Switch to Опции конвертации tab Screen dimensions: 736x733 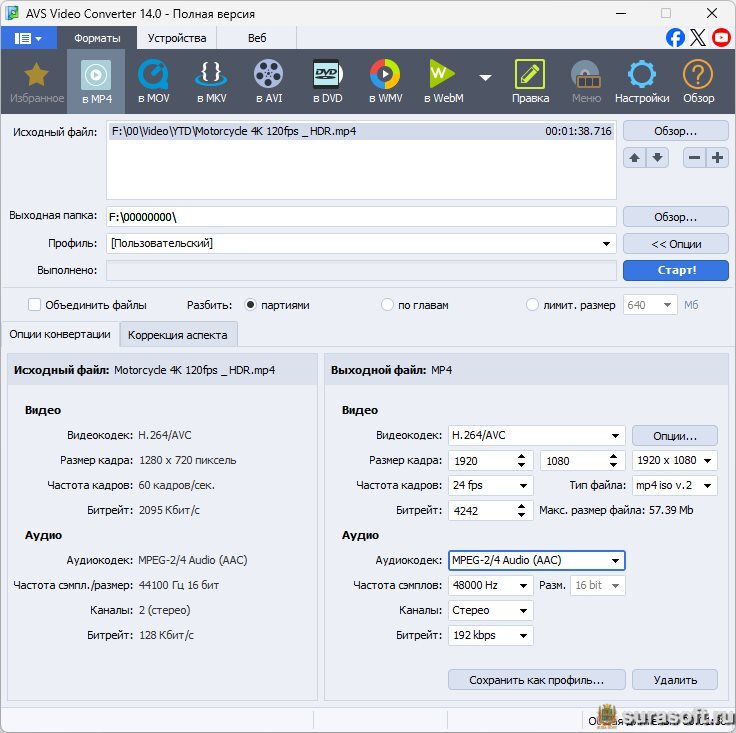coord(60,334)
